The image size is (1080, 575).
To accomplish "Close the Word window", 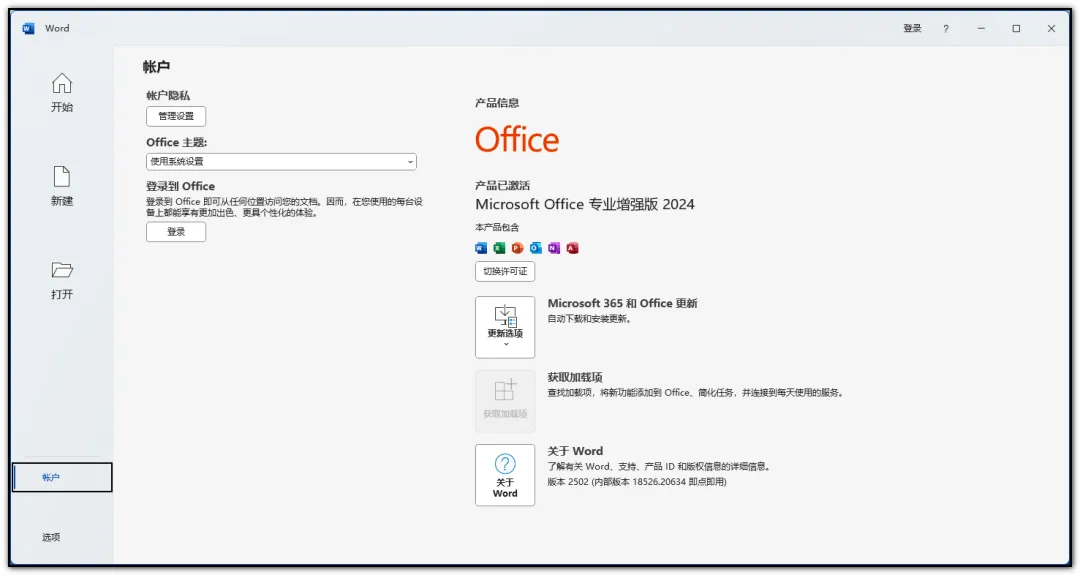I will click(1051, 28).
